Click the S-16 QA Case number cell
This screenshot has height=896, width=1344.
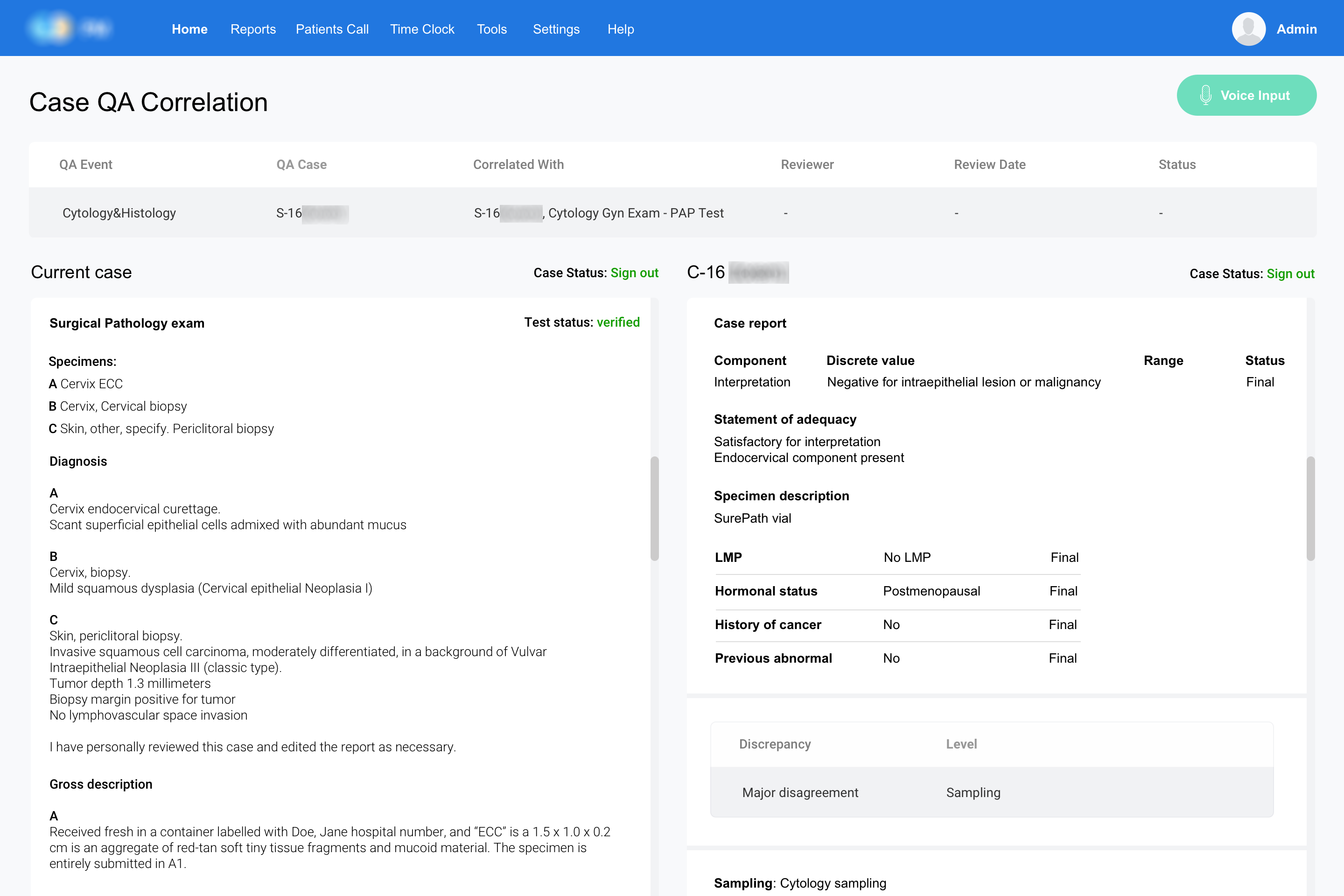tap(312, 213)
